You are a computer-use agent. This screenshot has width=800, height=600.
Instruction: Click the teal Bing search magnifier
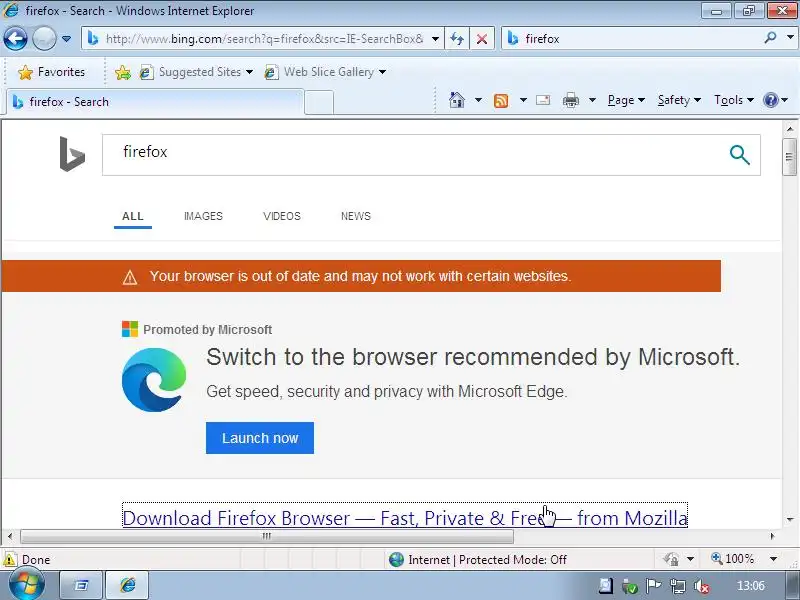pyautogui.click(x=739, y=155)
